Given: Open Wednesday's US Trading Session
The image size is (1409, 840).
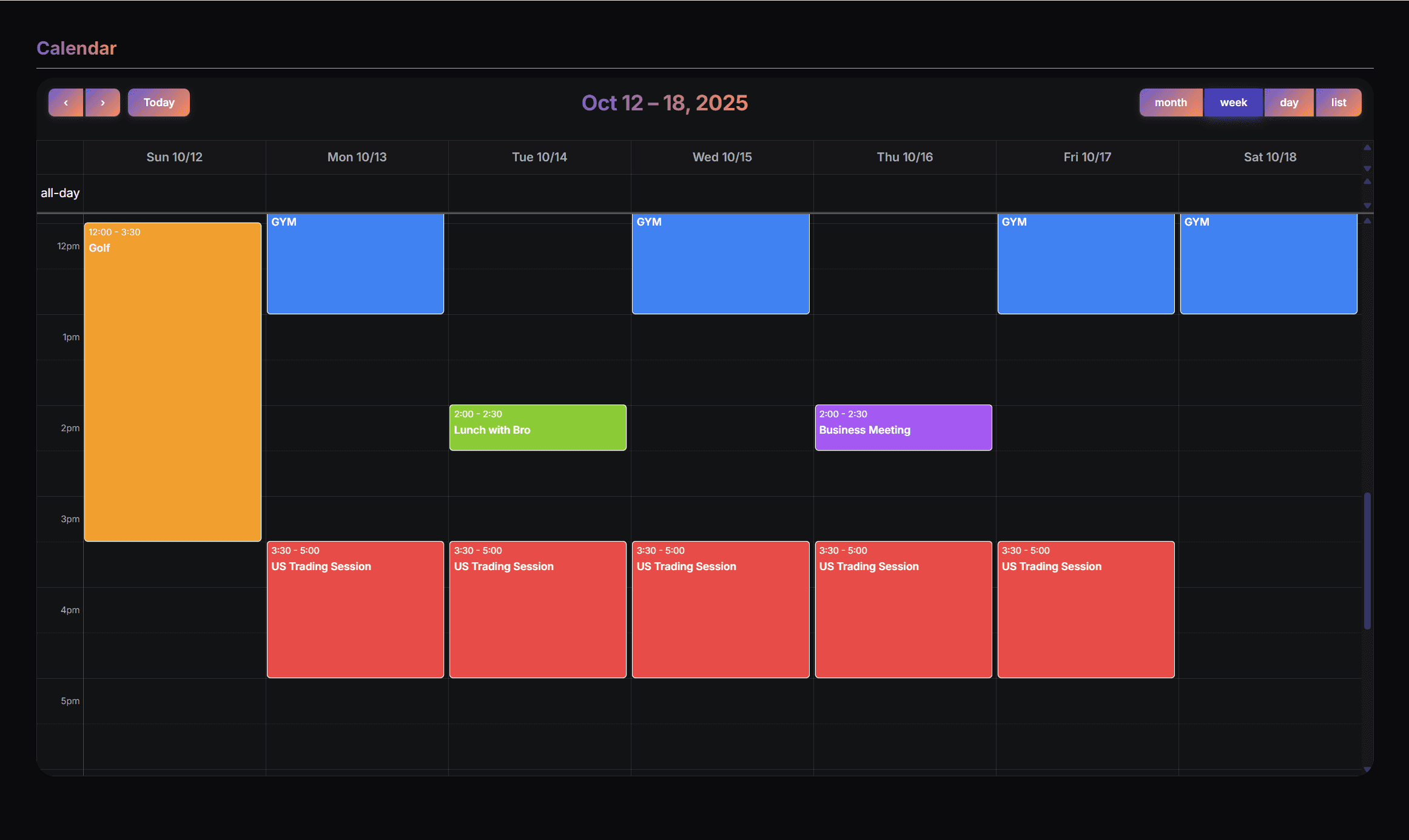Looking at the screenshot, I should tap(721, 610).
